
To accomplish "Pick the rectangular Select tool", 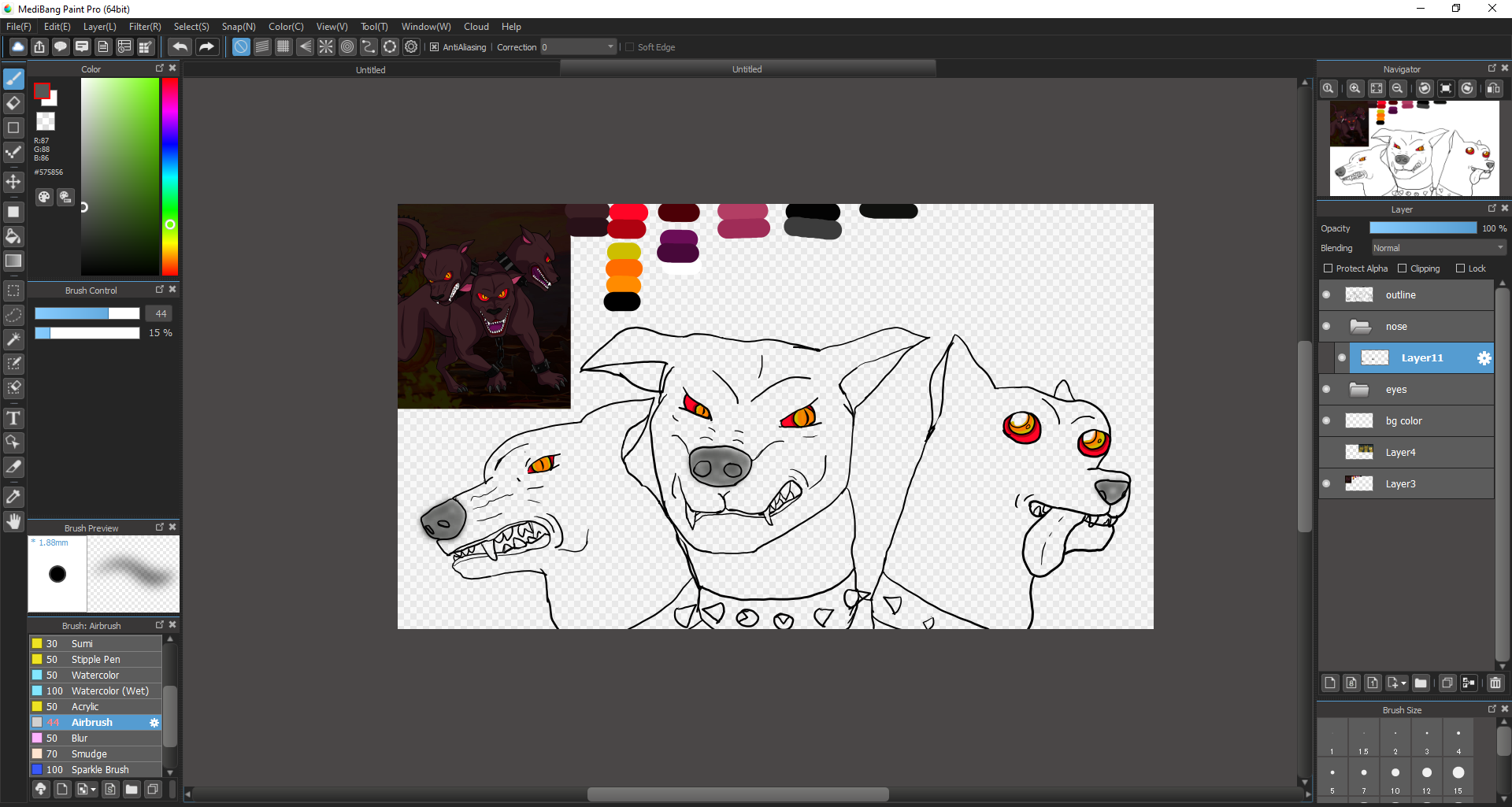I will (13, 291).
